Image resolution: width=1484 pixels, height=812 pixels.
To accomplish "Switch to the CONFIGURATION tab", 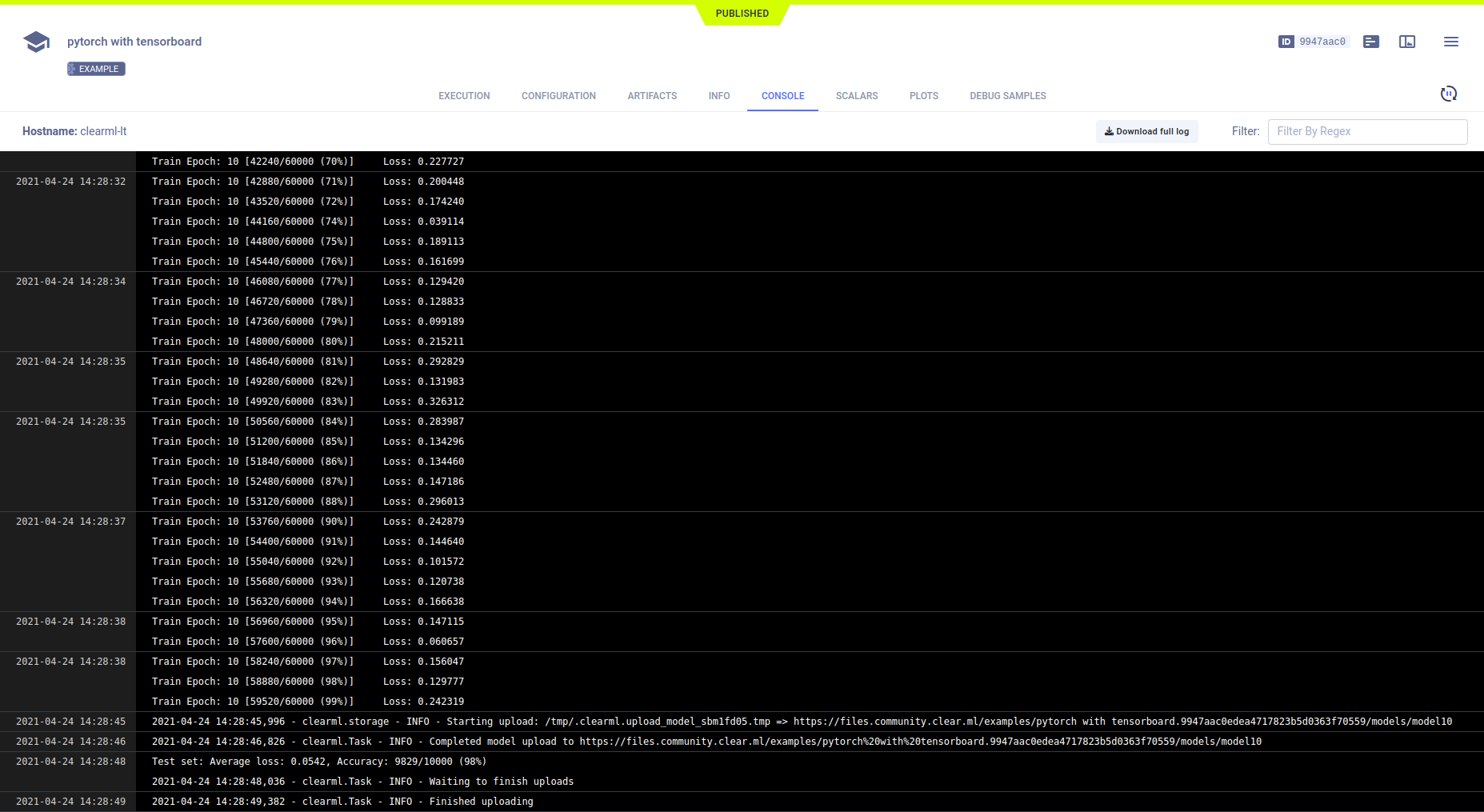I will pos(558,96).
